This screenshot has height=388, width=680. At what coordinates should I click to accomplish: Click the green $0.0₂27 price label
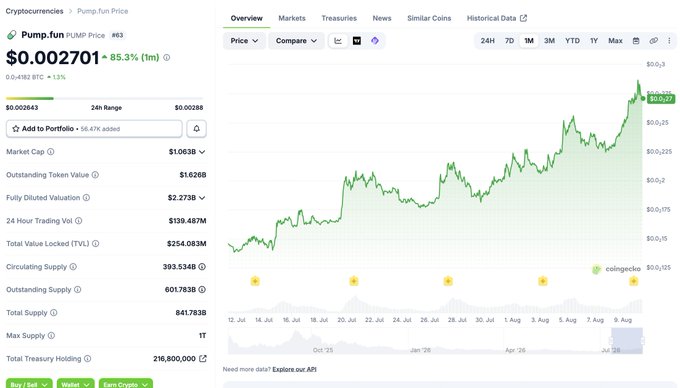[x=661, y=99]
